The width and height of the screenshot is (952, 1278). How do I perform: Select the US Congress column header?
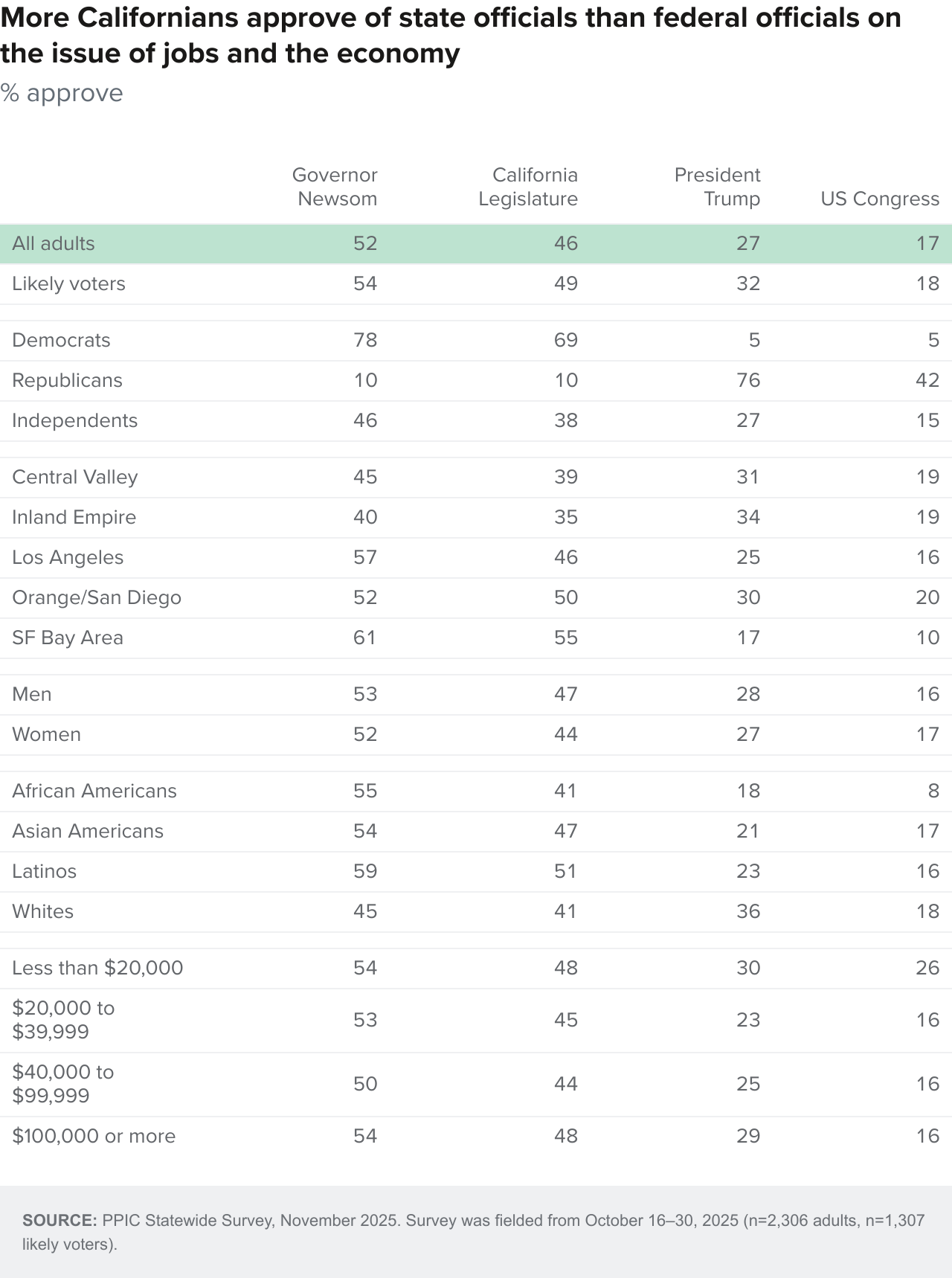pyautogui.click(x=880, y=199)
